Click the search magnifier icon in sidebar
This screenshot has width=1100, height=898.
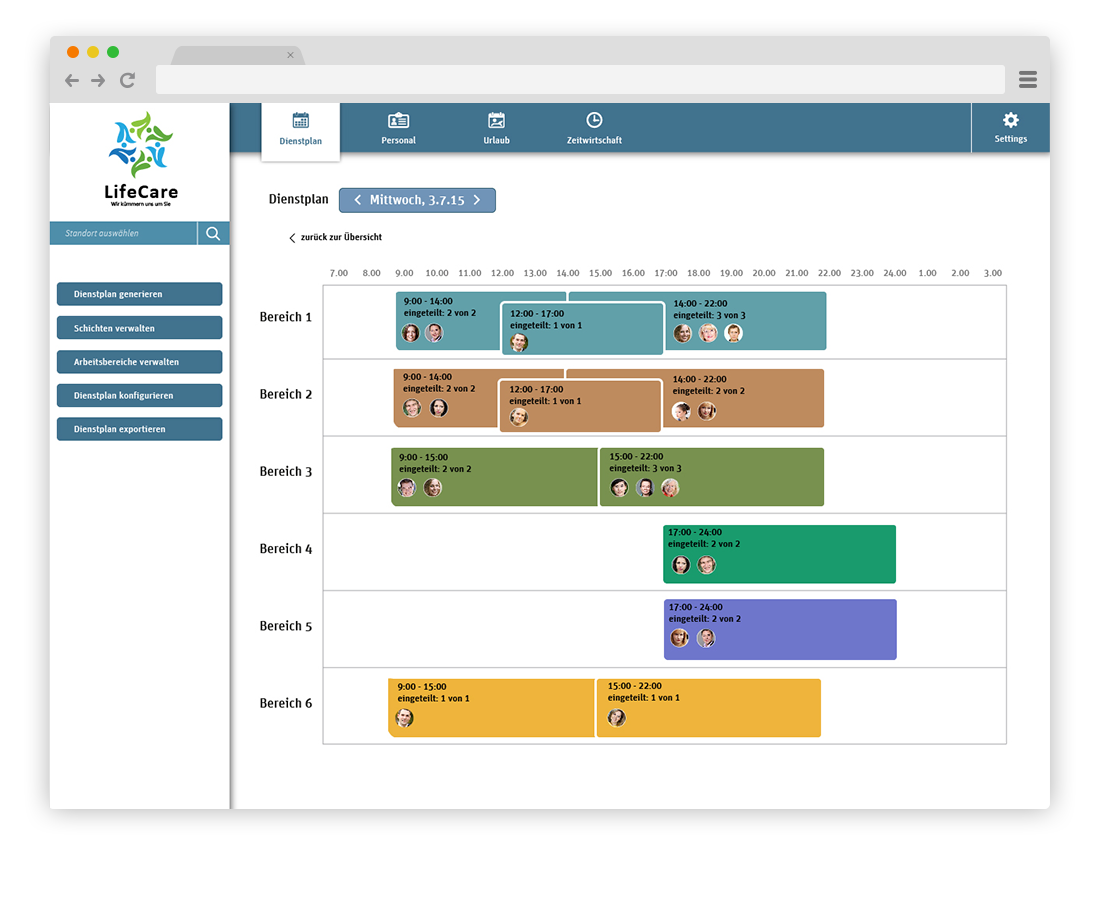click(213, 234)
